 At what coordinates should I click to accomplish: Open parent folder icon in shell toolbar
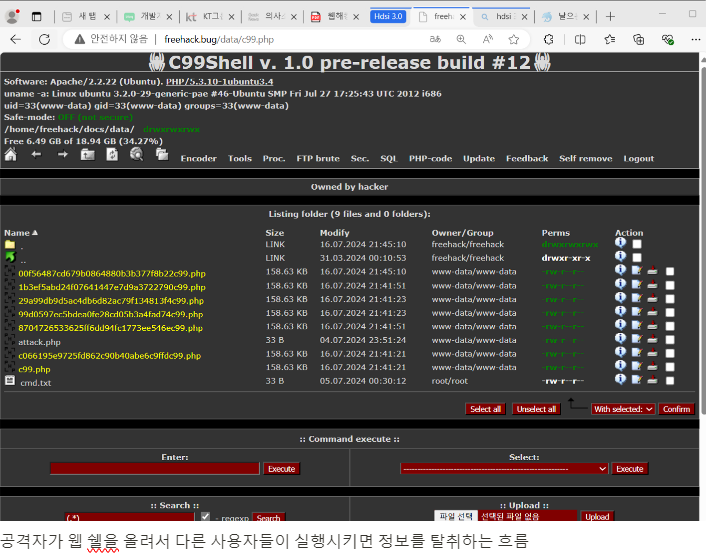point(87,155)
